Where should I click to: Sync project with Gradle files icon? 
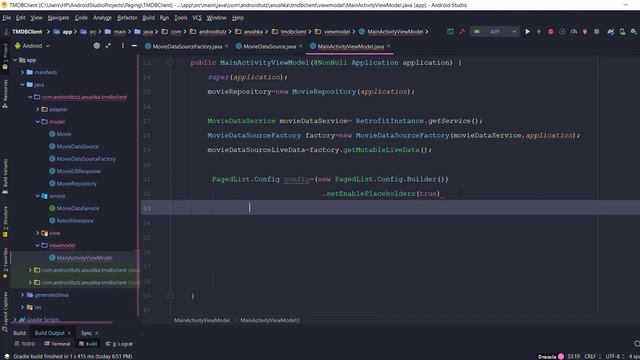pyautogui.click(x=611, y=31)
